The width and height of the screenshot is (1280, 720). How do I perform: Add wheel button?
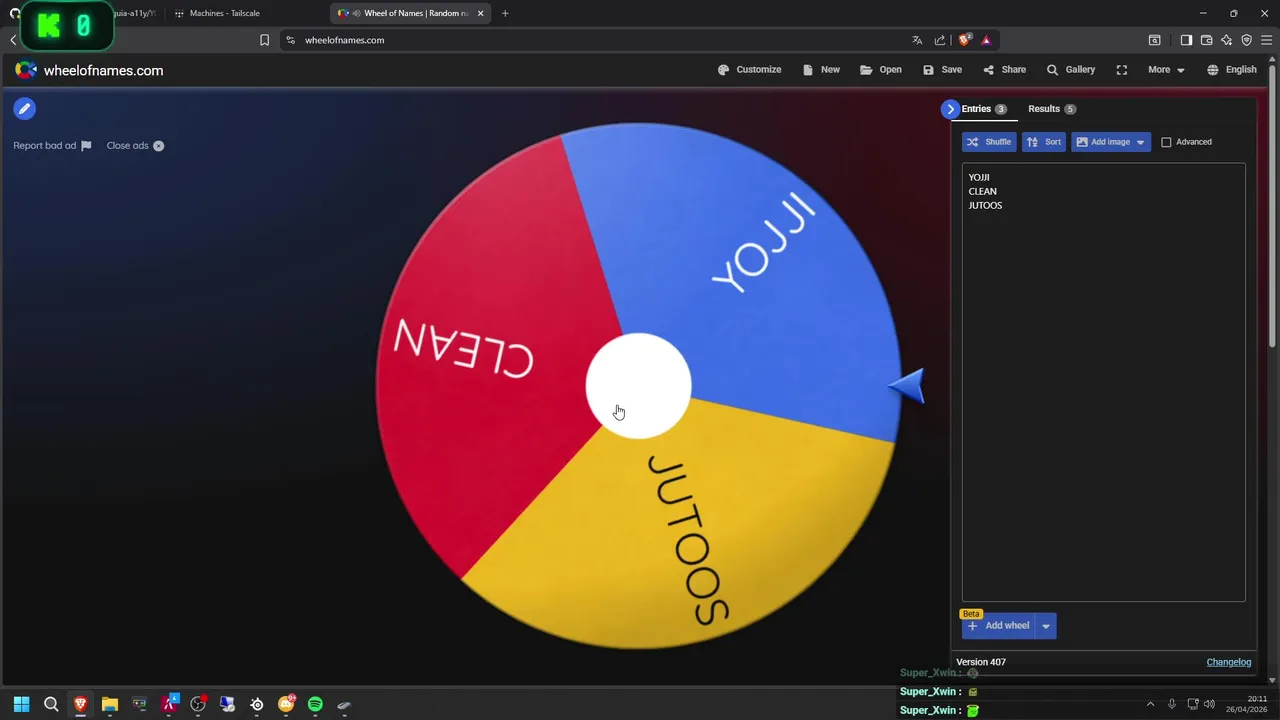click(999, 626)
